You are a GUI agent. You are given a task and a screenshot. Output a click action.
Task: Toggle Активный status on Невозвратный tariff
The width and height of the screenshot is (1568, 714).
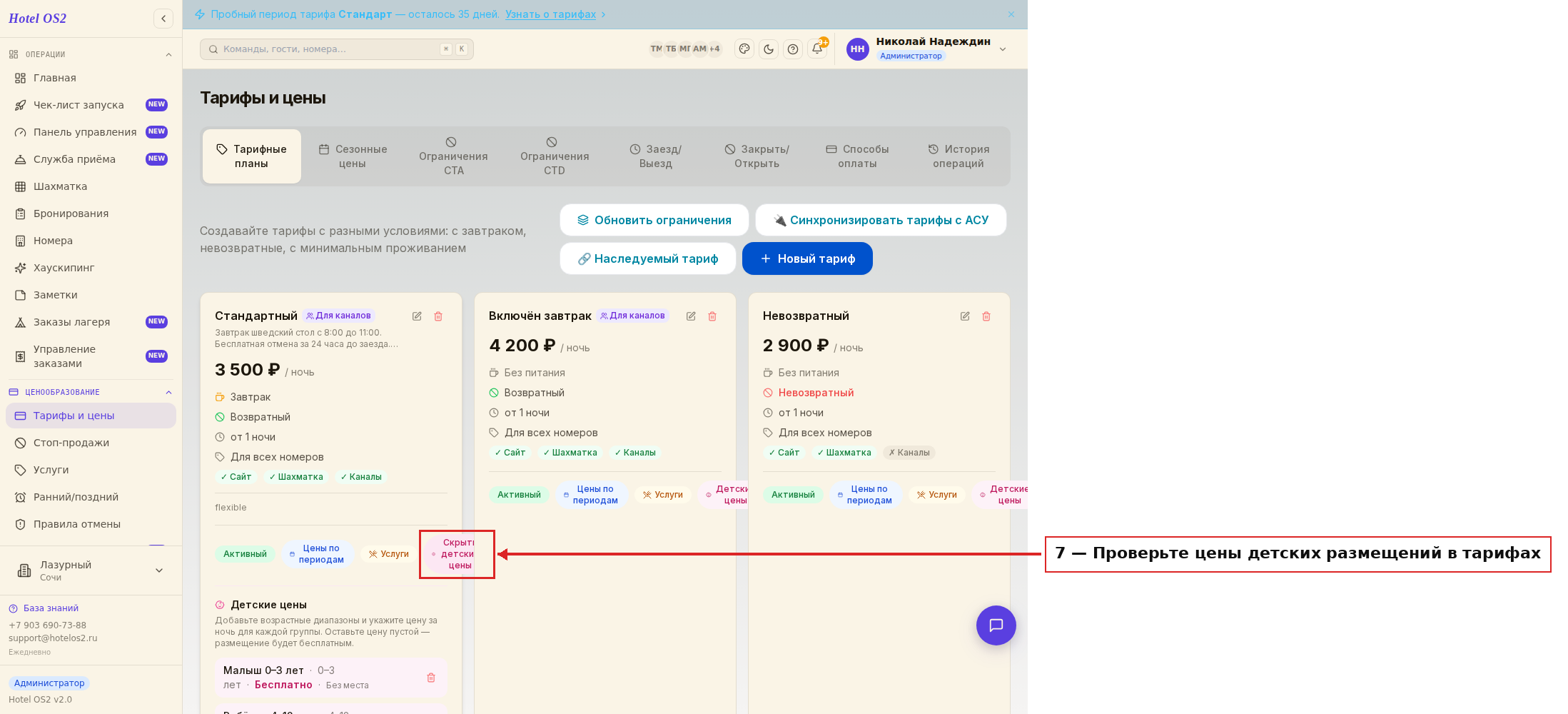(x=793, y=495)
